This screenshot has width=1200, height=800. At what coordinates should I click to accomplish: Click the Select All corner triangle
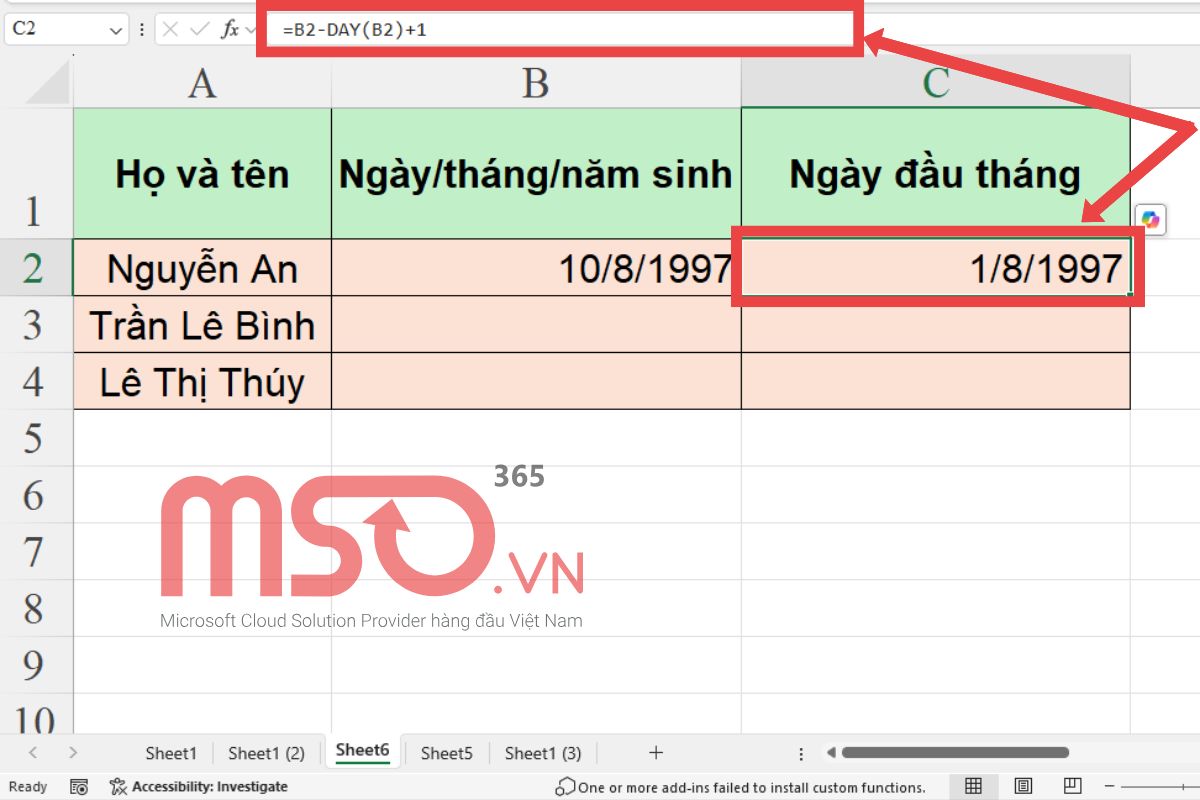(47, 82)
